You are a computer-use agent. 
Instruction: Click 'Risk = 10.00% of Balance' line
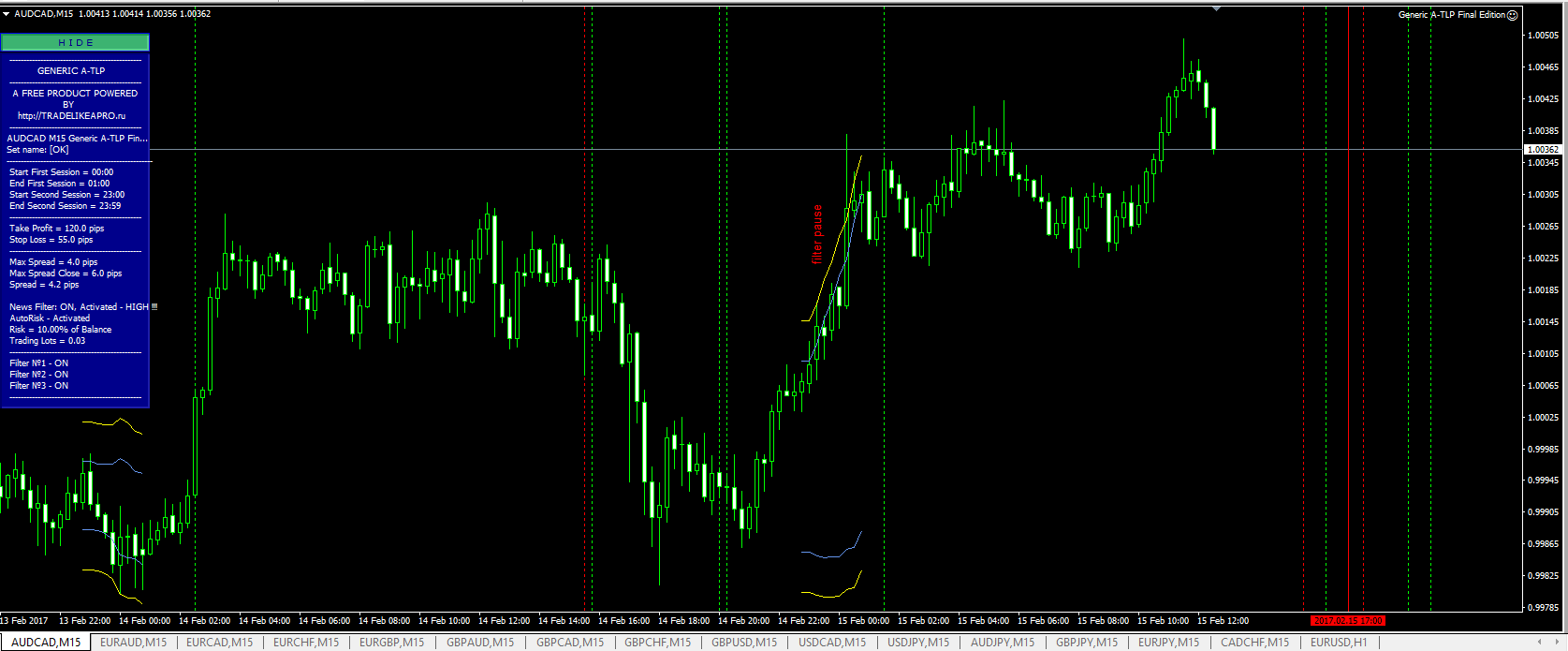click(60, 330)
